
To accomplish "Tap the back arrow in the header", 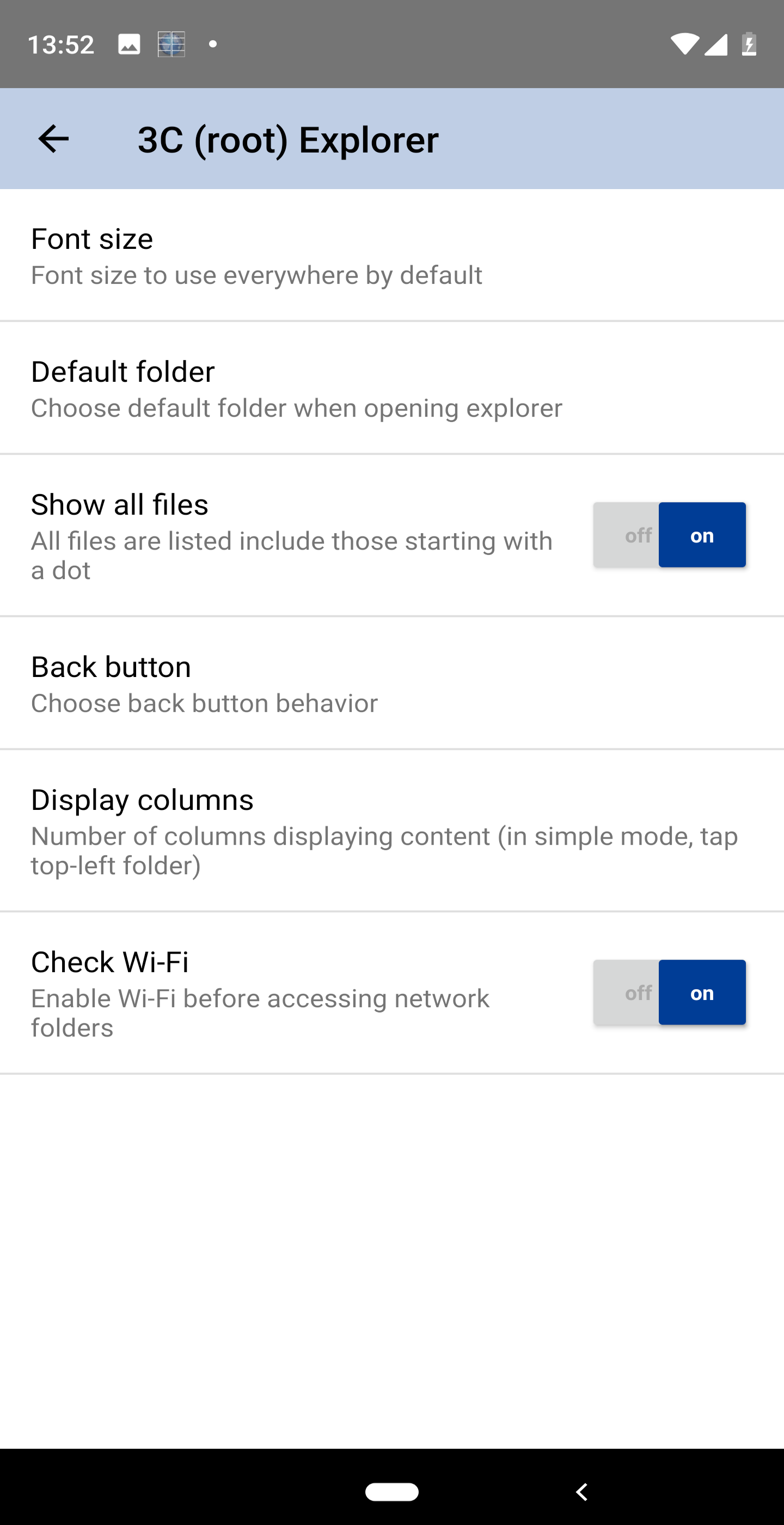I will [x=53, y=139].
